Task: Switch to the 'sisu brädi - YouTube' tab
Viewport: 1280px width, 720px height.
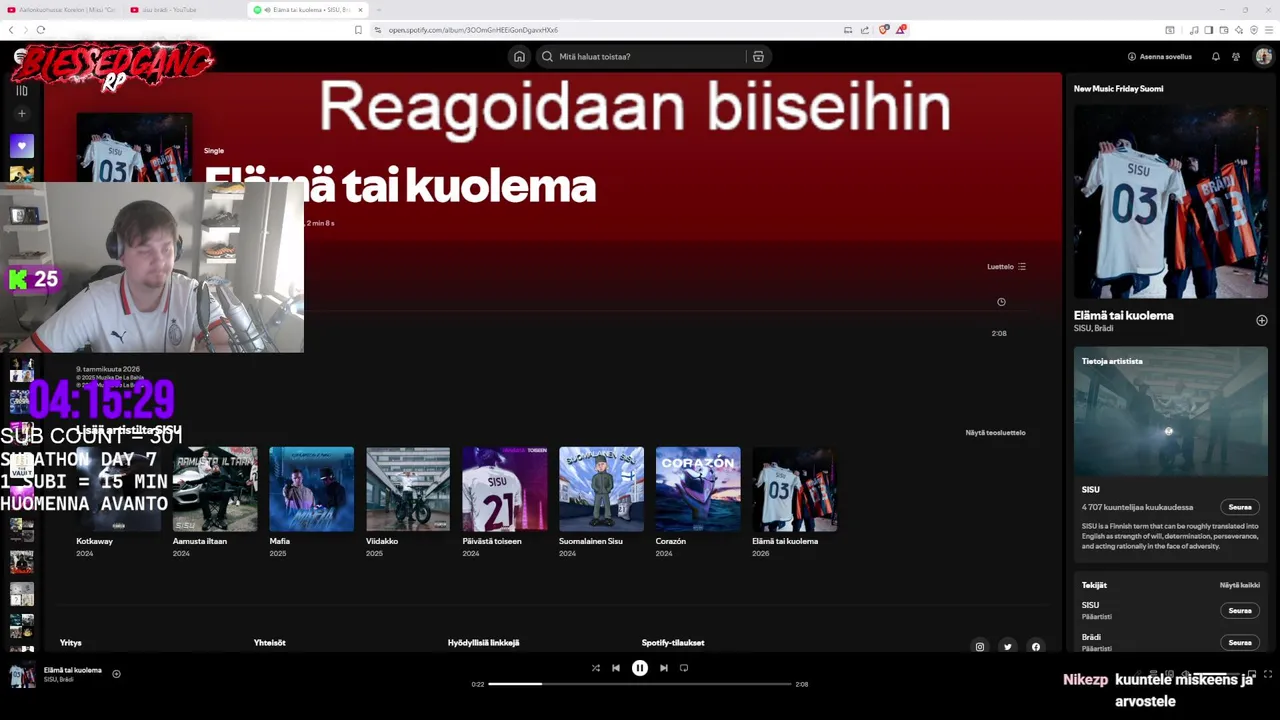Action: pos(184,10)
